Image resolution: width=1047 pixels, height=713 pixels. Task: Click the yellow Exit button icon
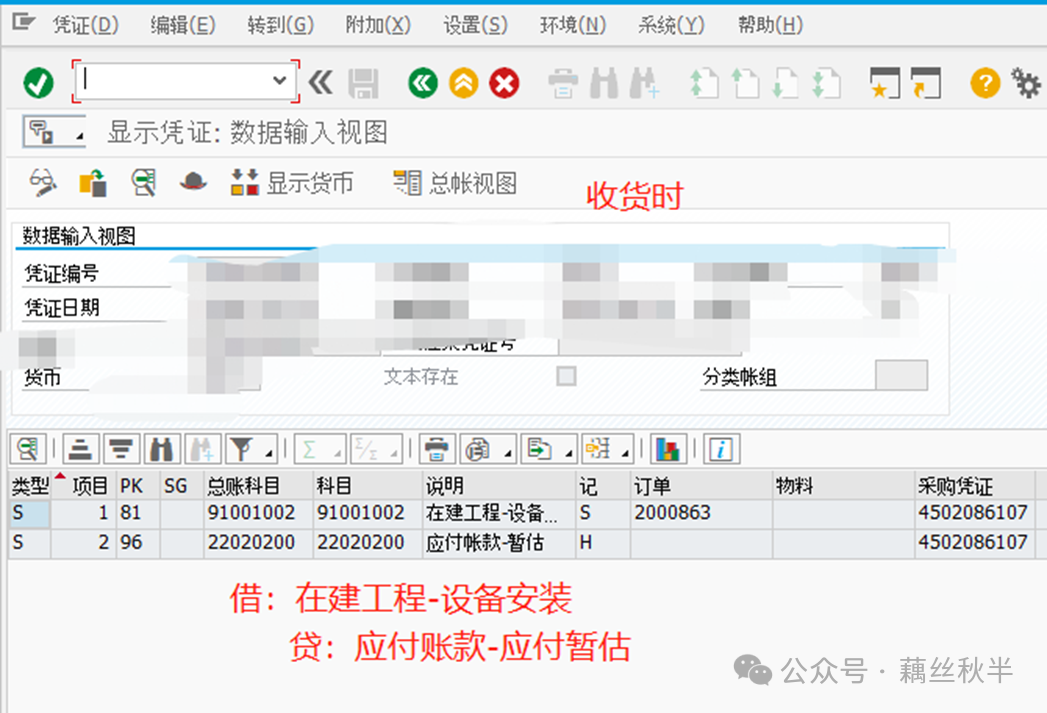click(x=463, y=83)
